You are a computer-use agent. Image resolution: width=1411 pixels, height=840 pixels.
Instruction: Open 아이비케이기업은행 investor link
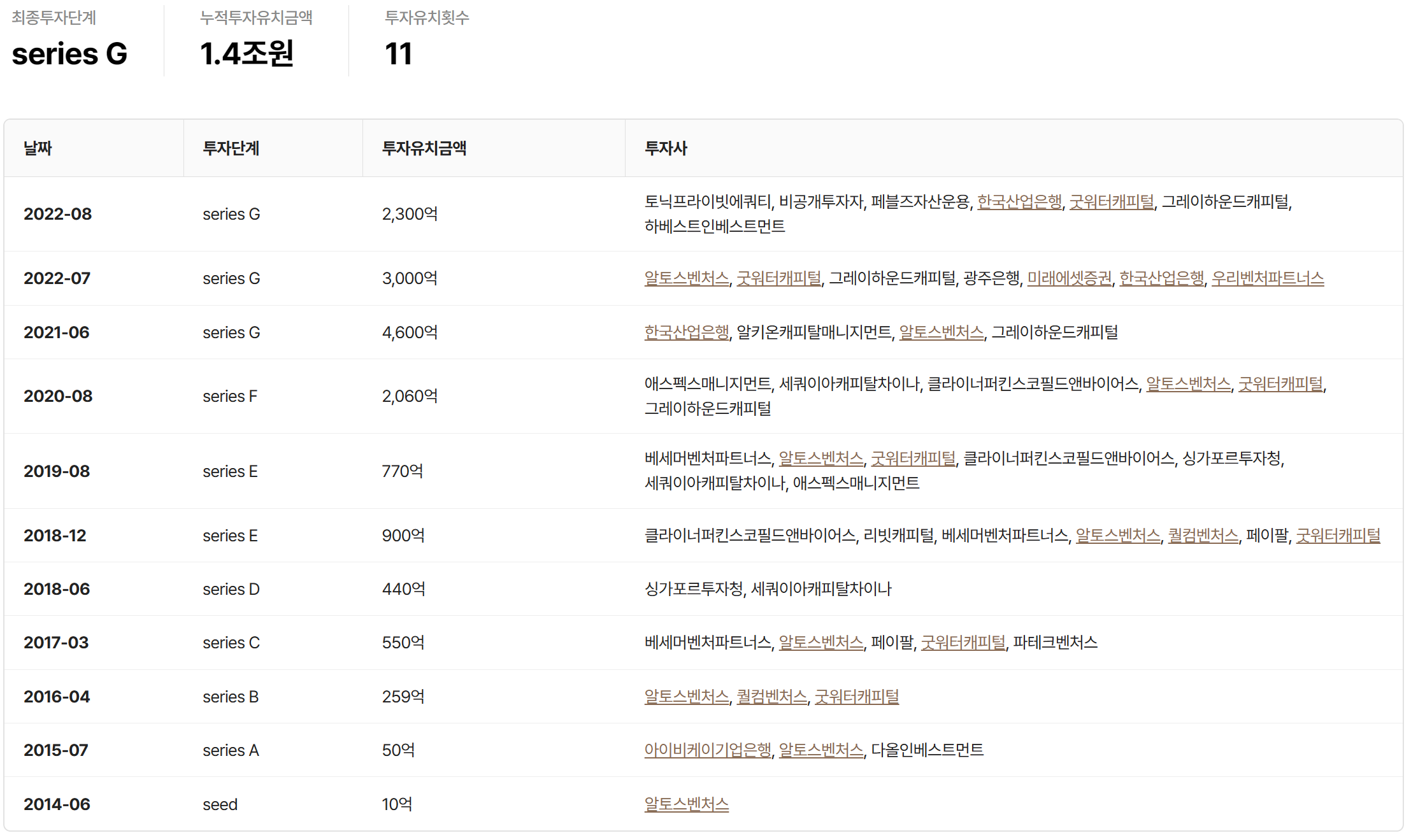[x=707, y=750]
